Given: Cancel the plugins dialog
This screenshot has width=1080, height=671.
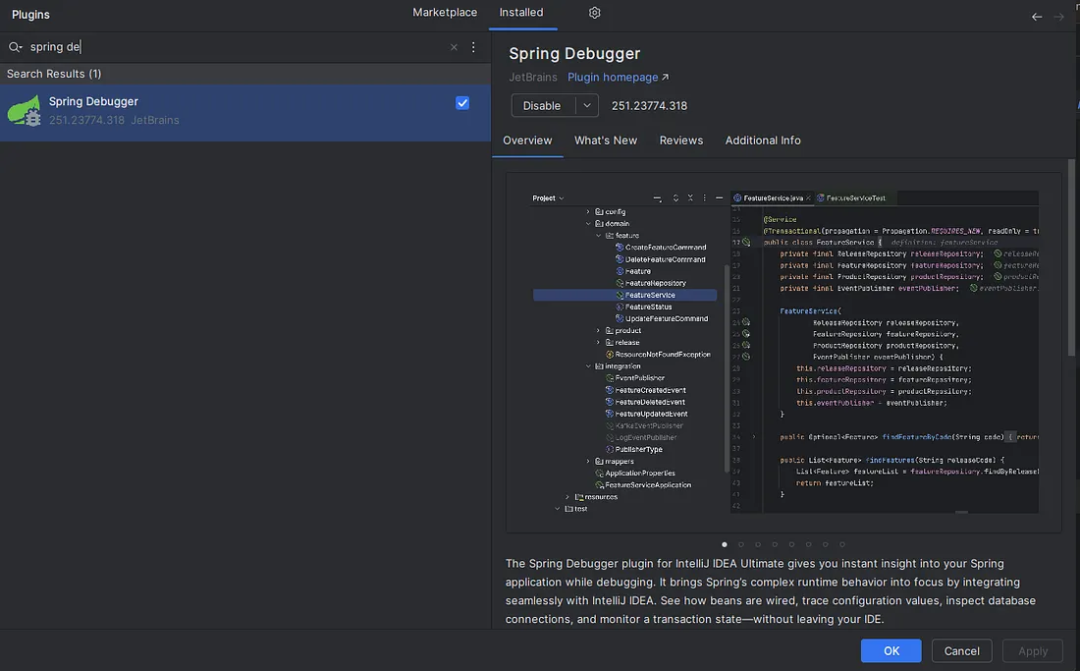Looking at the screenshot, I should pos(962,650).
